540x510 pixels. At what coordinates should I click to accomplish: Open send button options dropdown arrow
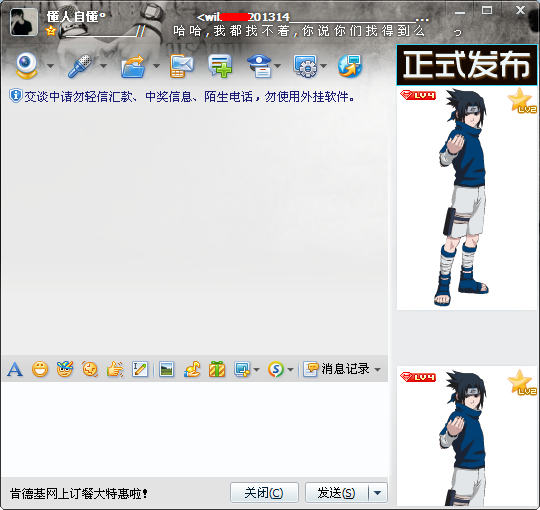(378, 492)
